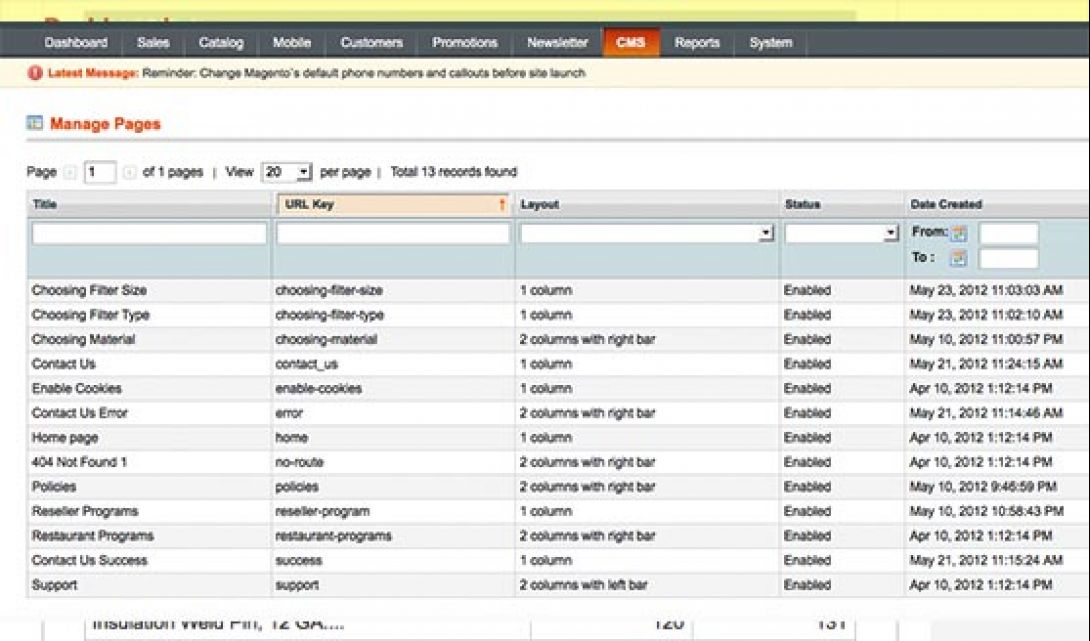Open the Customers menu
Screen dimensions: 1090x641
click(371, 42)
